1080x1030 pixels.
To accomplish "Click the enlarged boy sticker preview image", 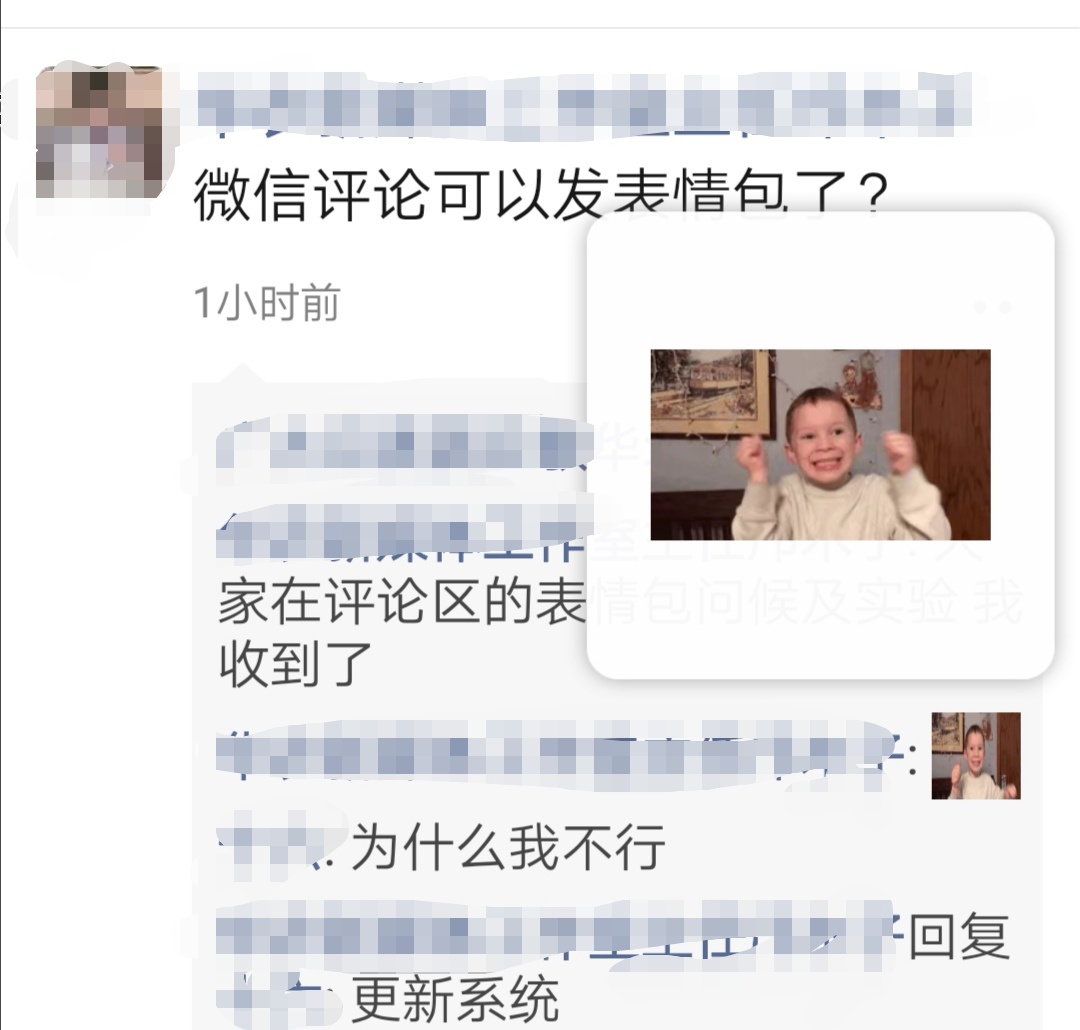I will tap(820, 444).
